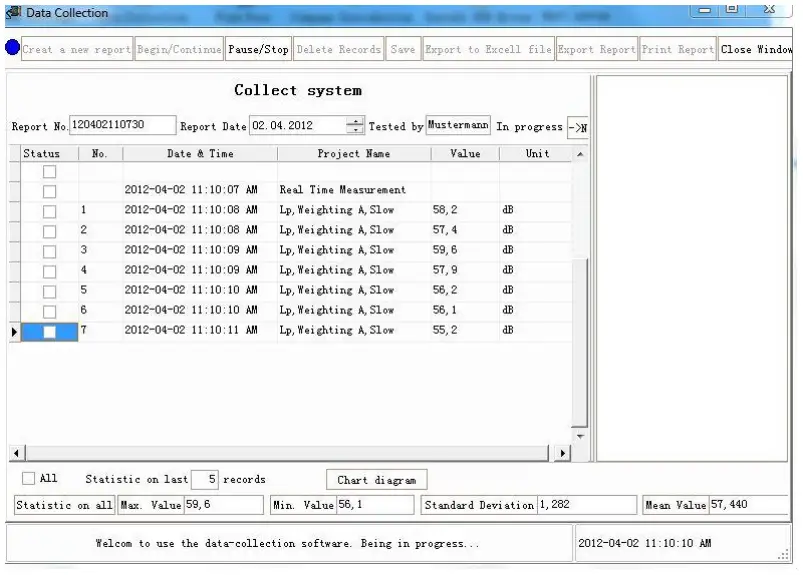Click the Data Collection title bar app icon
The height and width of the screenshot is (575, 803).
(x=14, y=12)
